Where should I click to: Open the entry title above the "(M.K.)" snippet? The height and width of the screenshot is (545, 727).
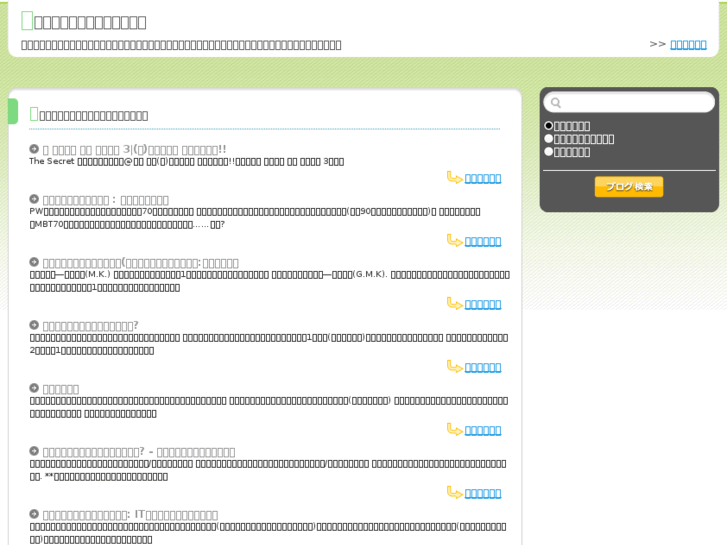140,263
